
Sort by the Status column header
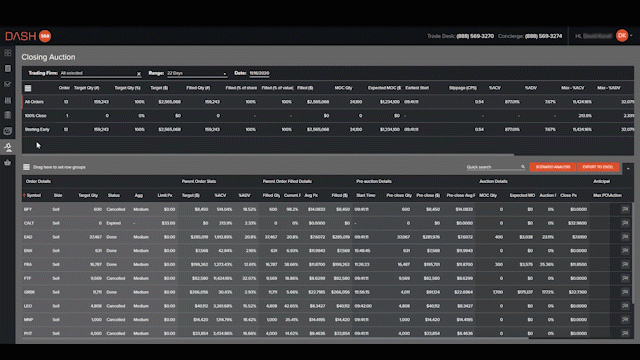[x=114, y=196]
